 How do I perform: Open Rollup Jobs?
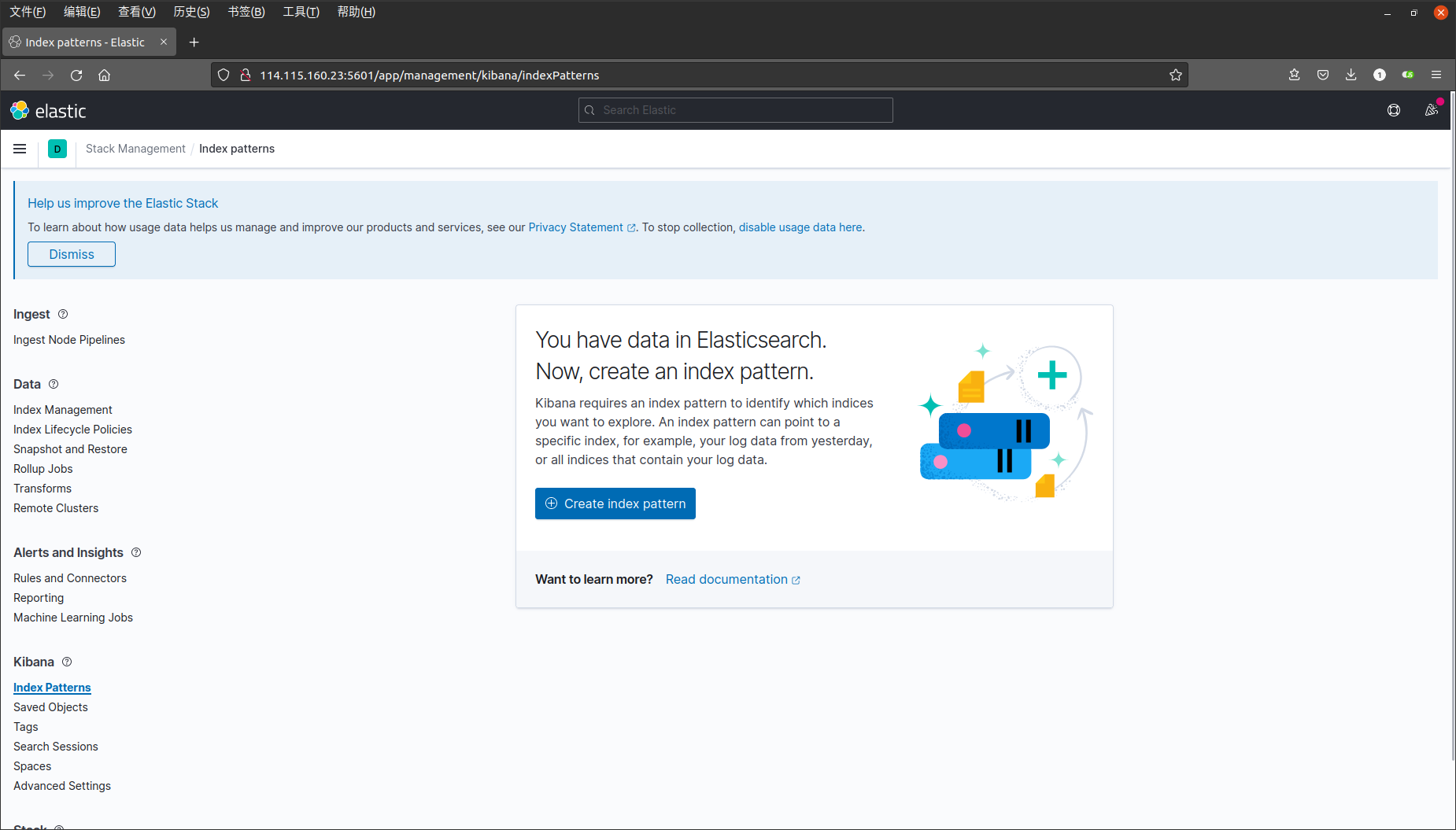click(x=43, y=469)
